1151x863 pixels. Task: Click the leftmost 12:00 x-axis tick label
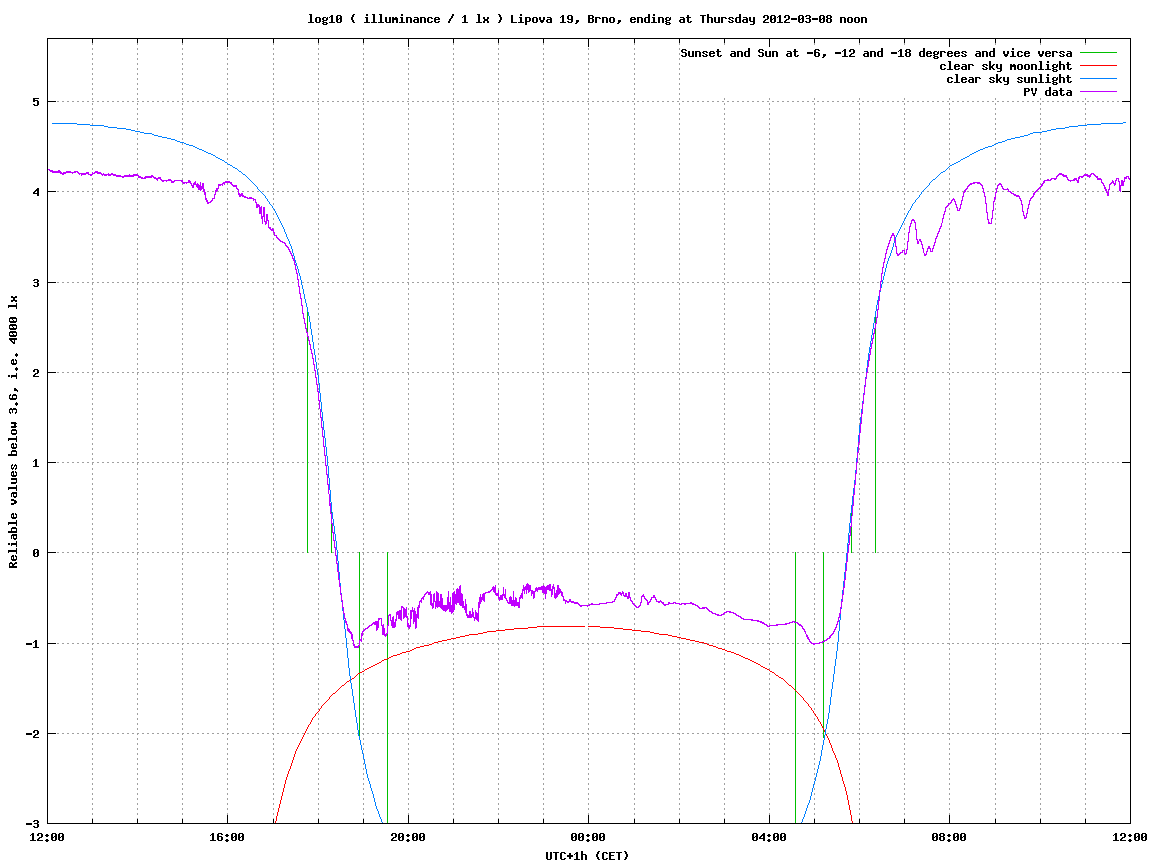click(x=46, y=837)
